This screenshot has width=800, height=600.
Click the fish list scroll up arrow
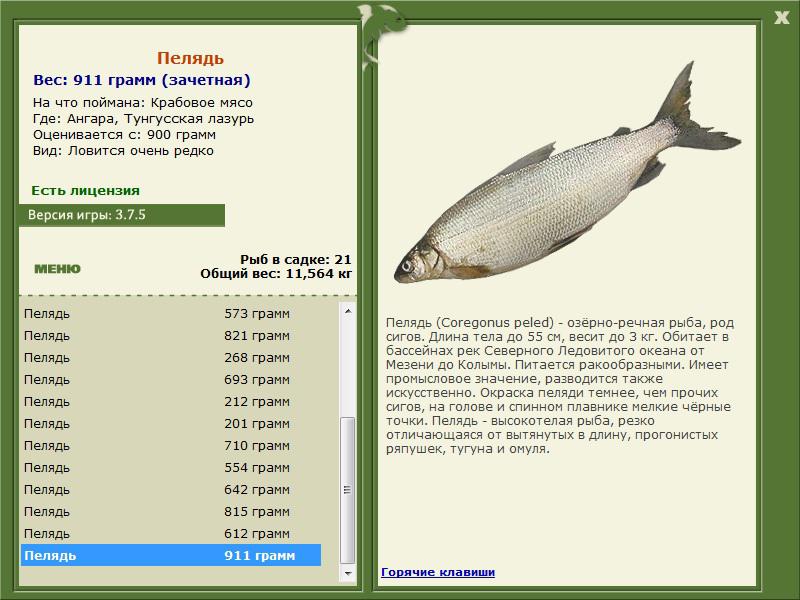pos(347,311)
